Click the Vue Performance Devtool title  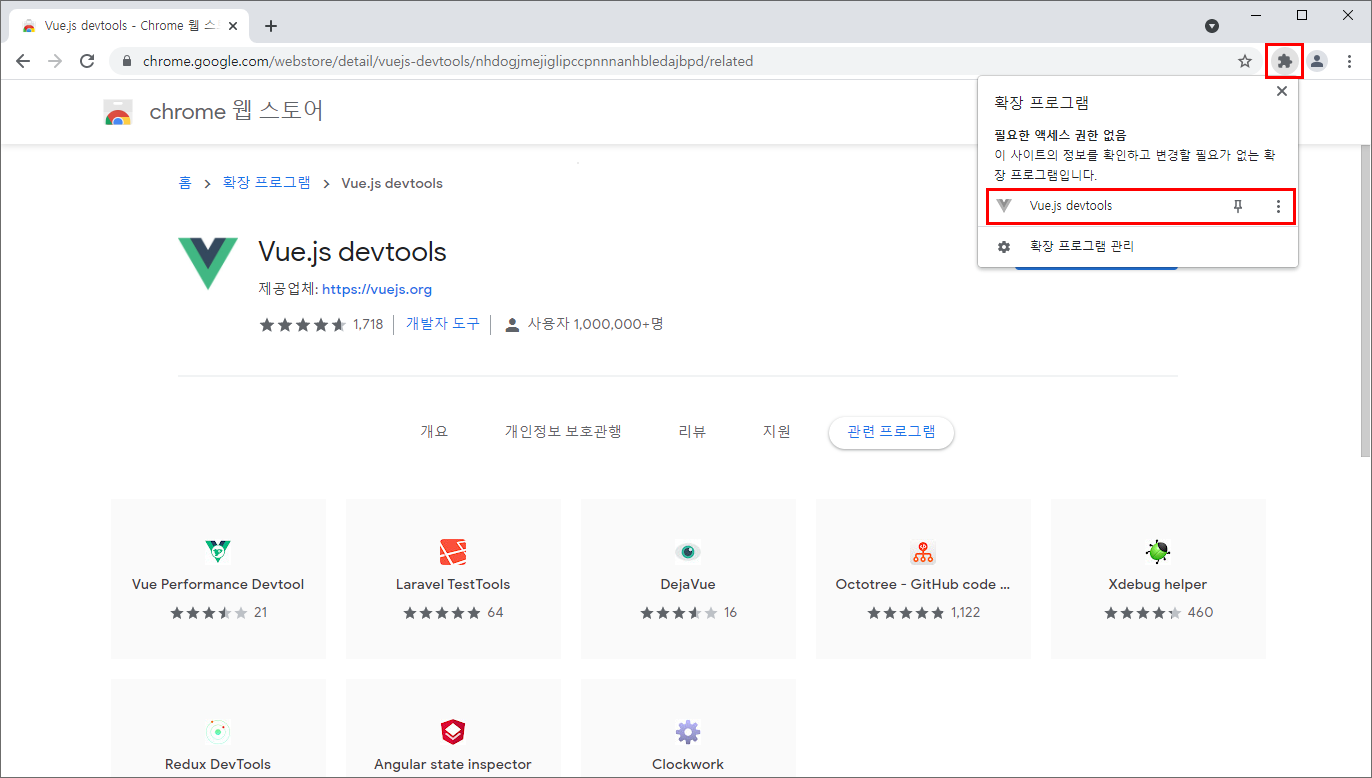tap(218, 584)
